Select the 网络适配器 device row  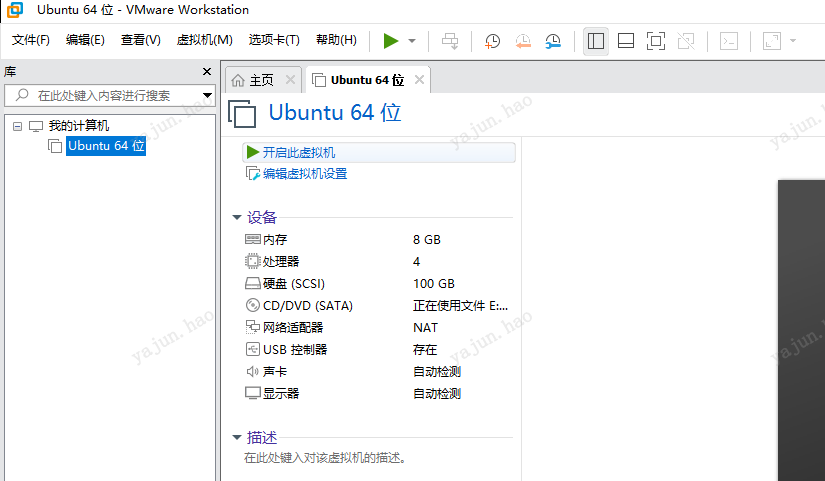pos(378,327)
